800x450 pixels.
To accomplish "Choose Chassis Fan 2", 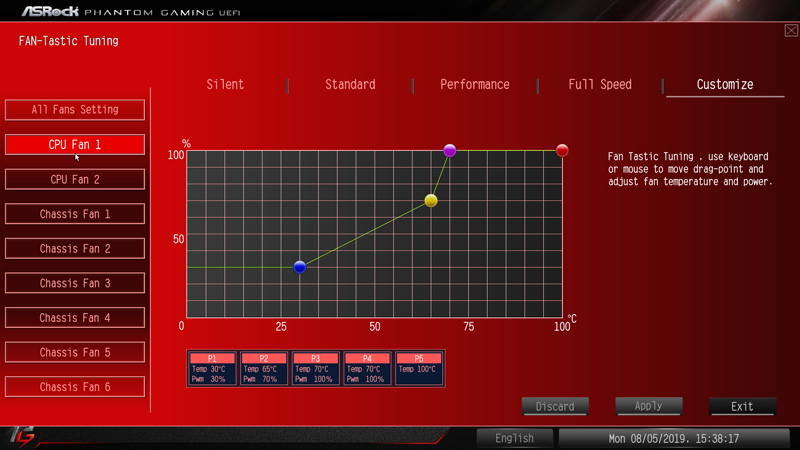I will pos(75,248).
